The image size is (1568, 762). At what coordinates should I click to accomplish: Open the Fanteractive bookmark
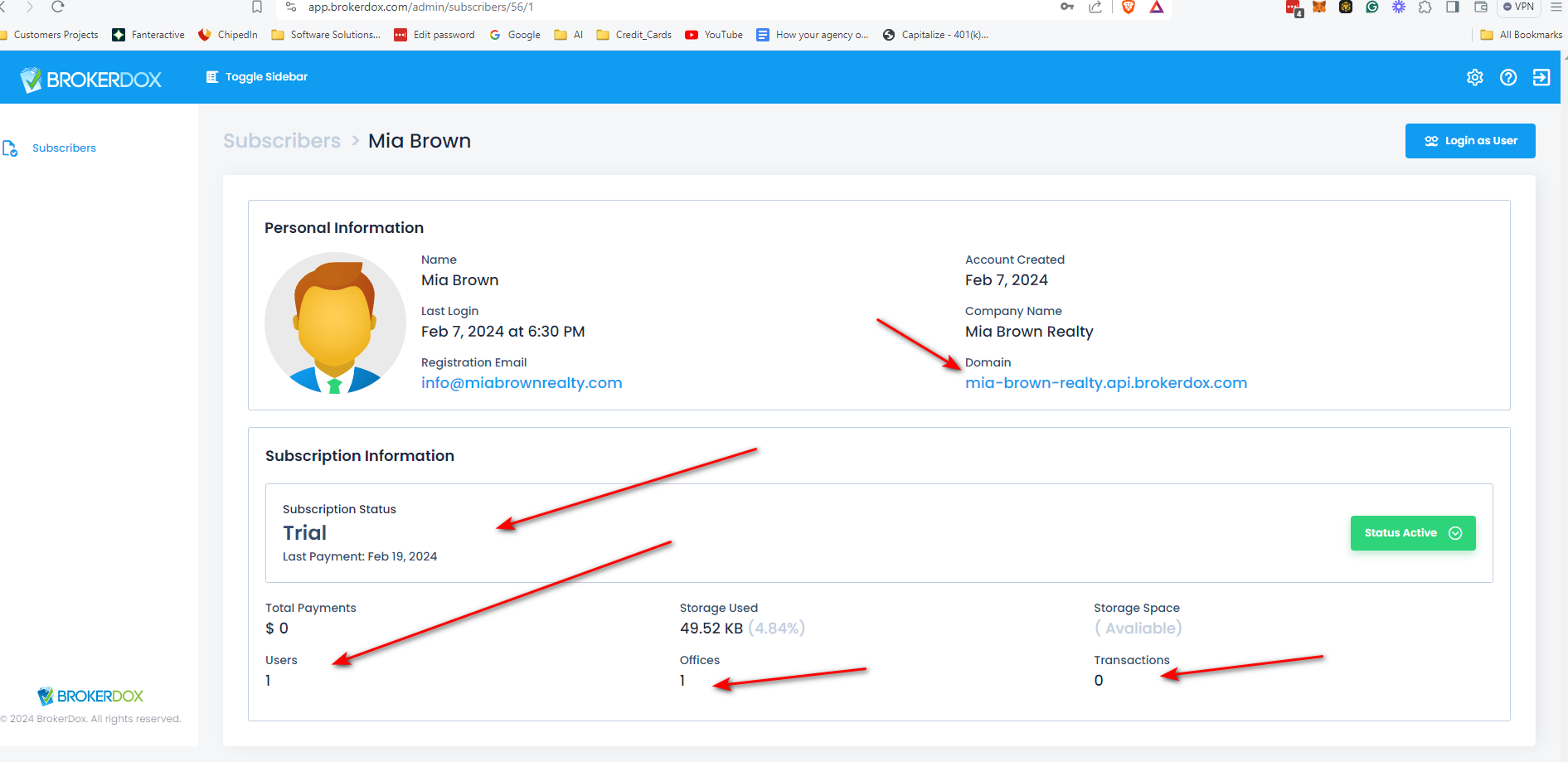(x=148, y=35)
